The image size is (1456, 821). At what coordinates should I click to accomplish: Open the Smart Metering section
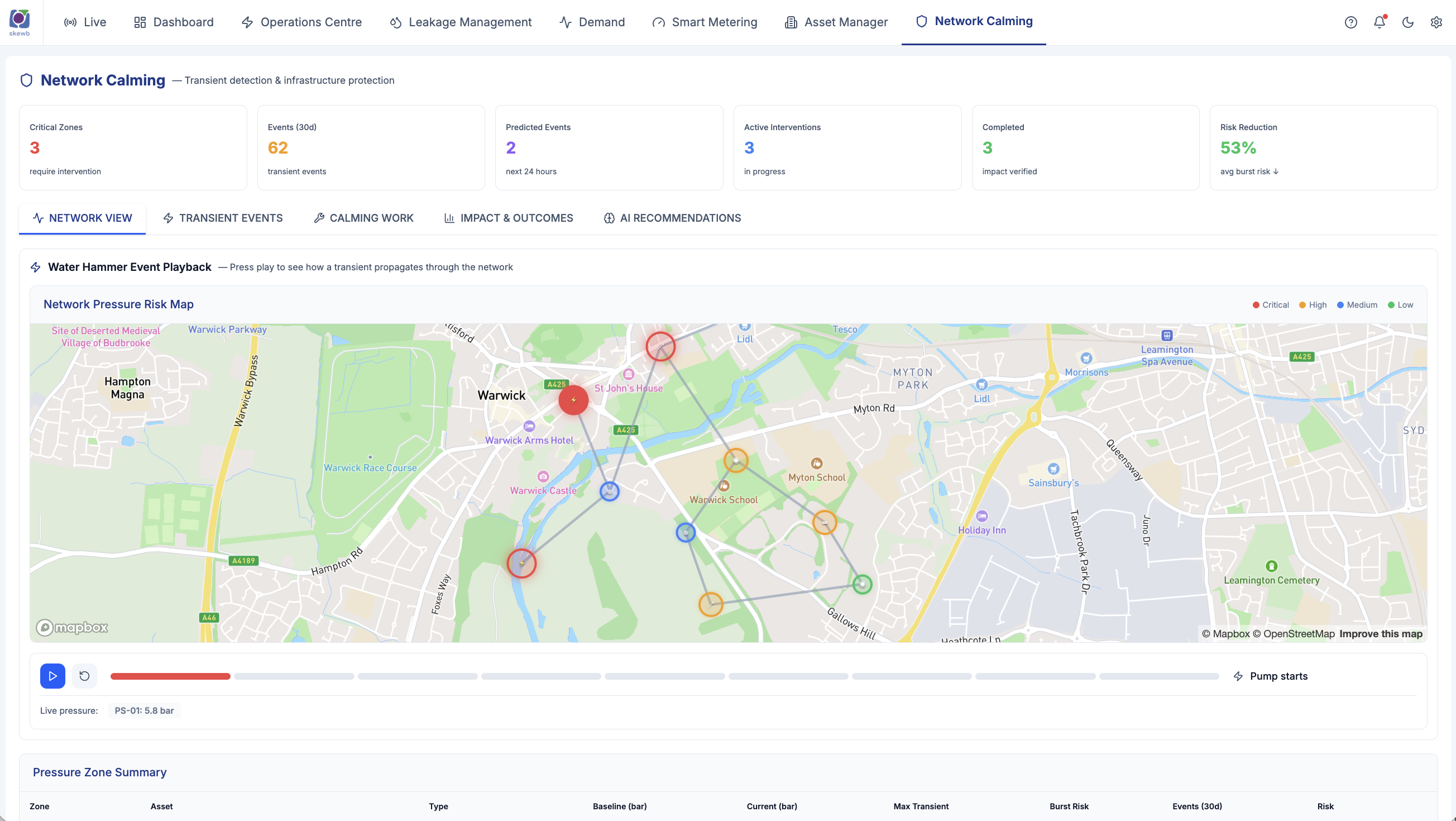coord(704,22)
